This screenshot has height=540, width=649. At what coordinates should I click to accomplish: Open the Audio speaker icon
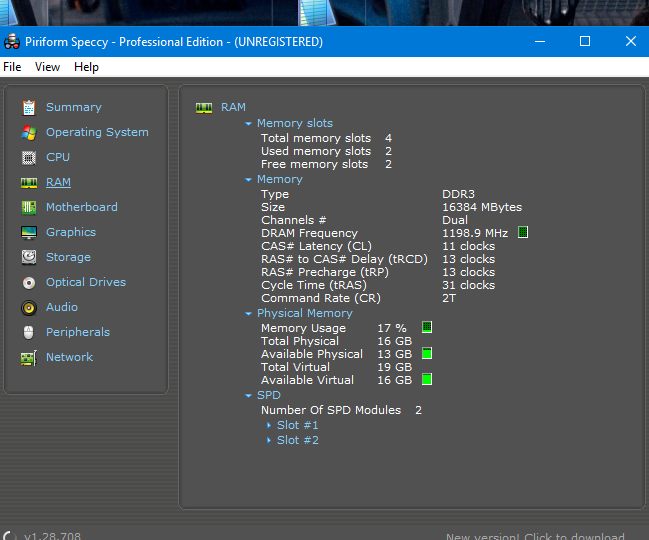tap(28, 307)
